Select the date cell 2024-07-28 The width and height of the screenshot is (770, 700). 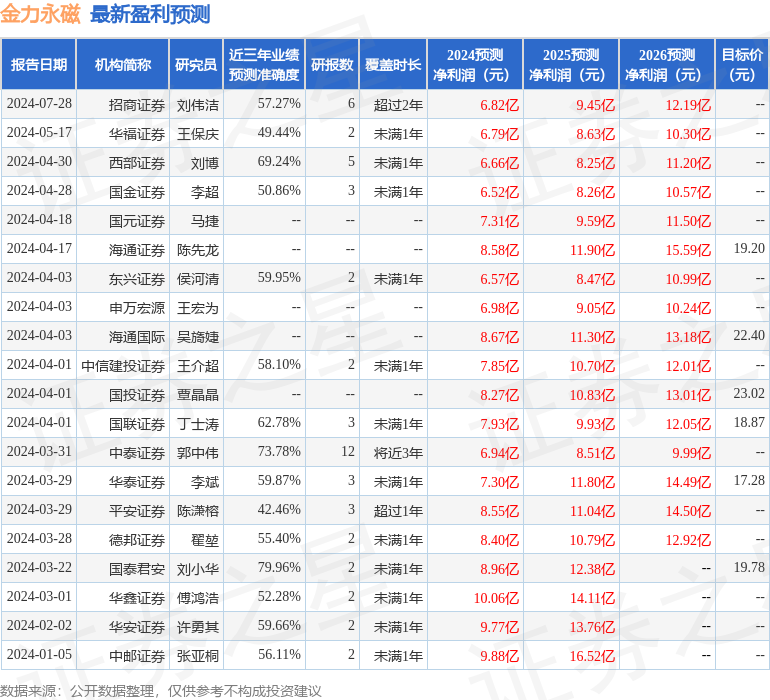click(x=39, y=104)
